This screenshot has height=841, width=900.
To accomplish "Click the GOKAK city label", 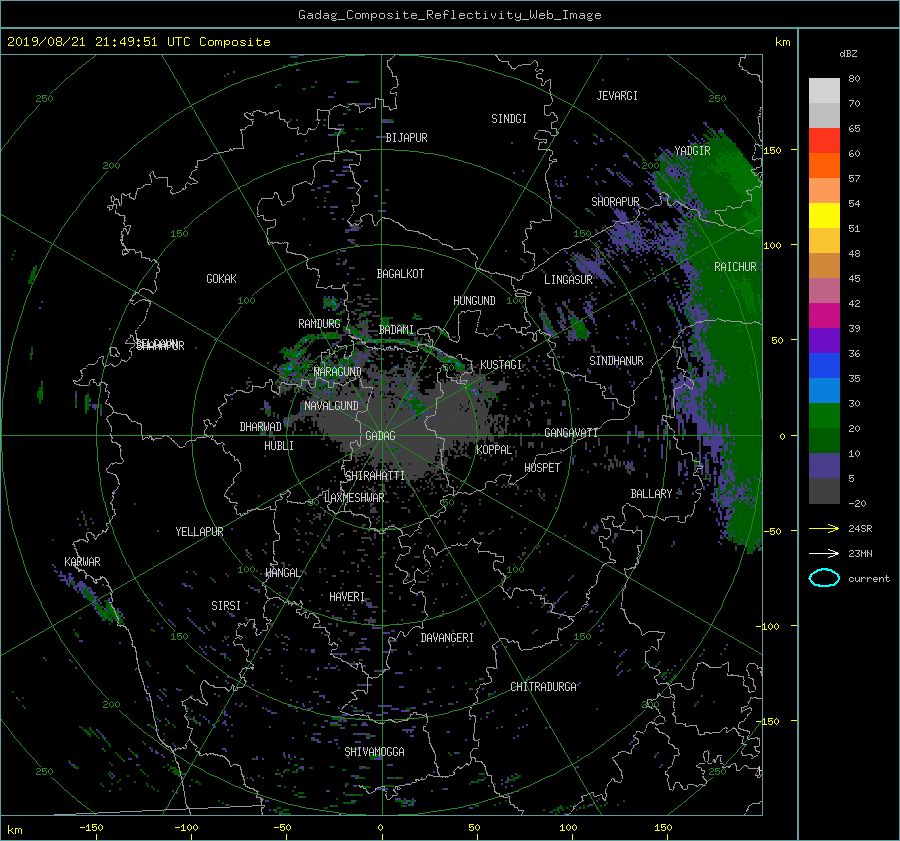I will (221, 279).
